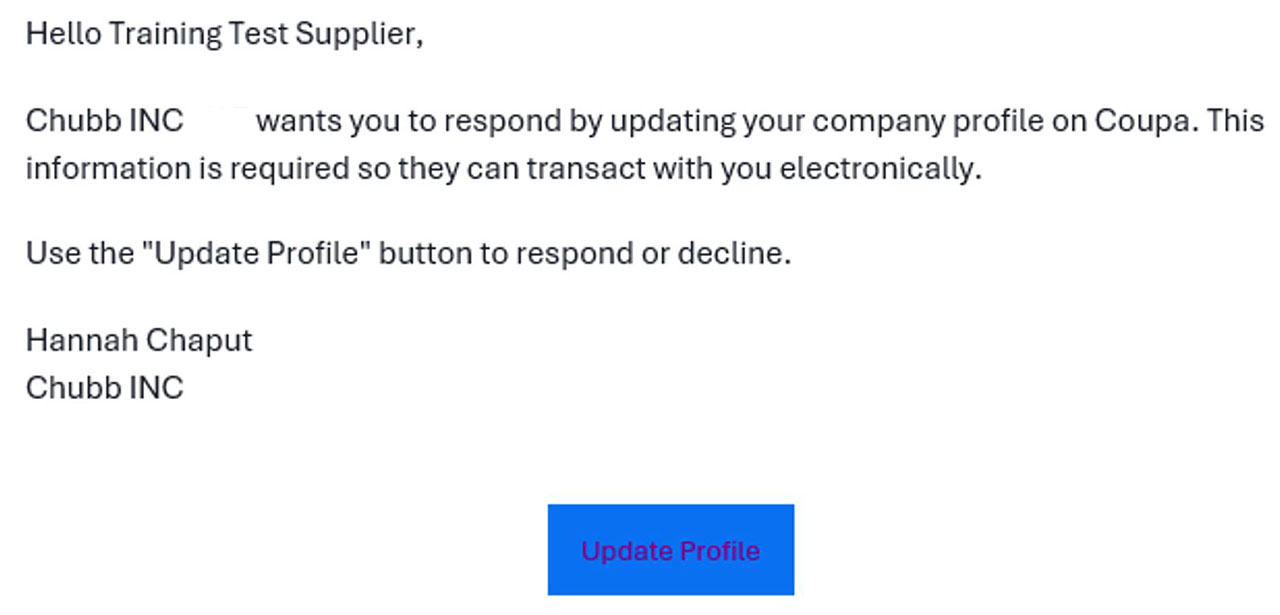This screenshot has height=615, width=1280.
Task: Click the signer name Hannah Chaput
Action: click(x=139, y=340)
